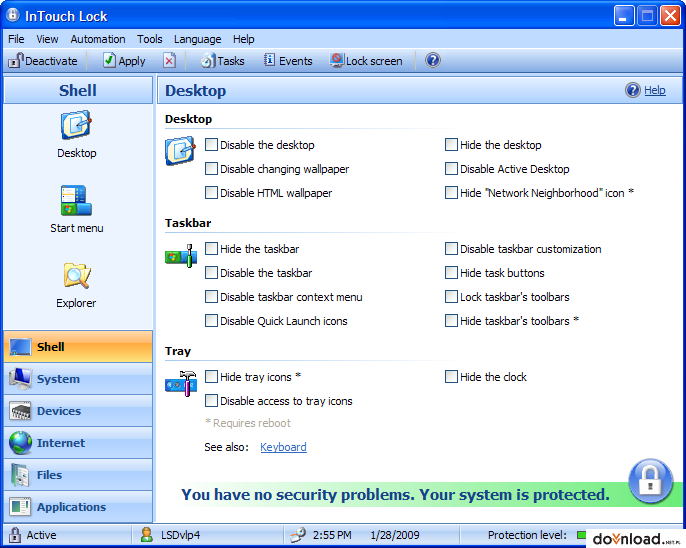686x548 pixels.
Task: Open the File menu
Action: click(x=16, y=39)
